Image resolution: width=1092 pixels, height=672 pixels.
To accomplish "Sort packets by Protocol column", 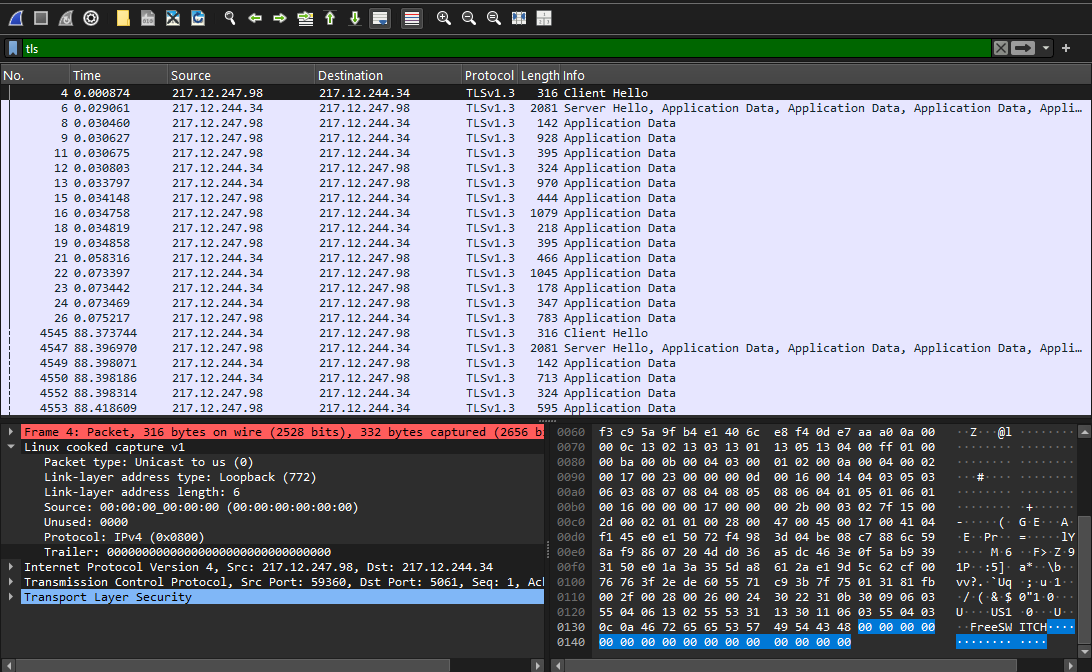I will click(490, 75).
